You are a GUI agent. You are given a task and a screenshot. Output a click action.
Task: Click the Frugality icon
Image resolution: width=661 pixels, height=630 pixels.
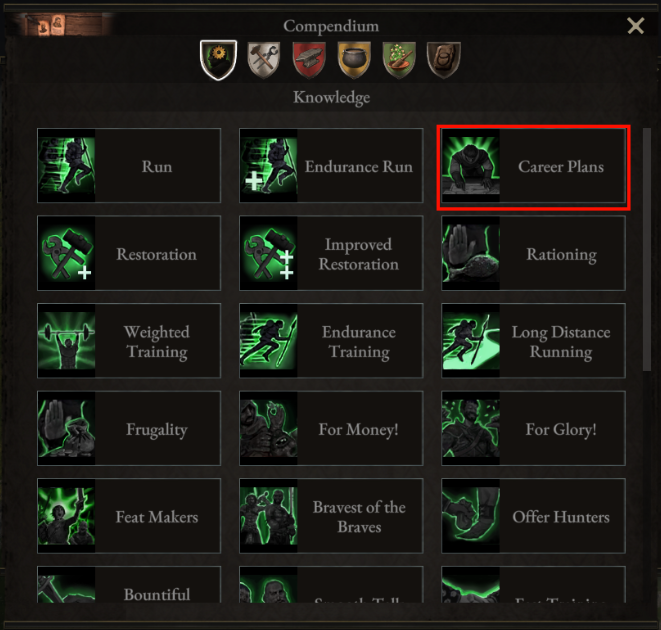[x=67, y=430]
